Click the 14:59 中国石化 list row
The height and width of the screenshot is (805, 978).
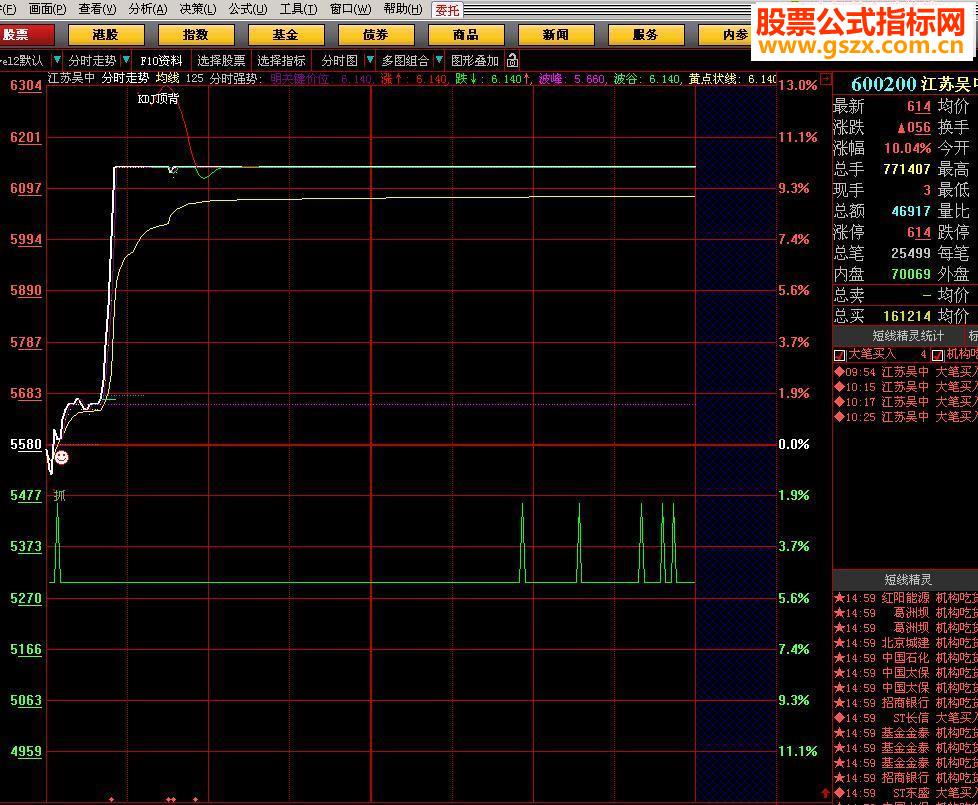(906, 658)
